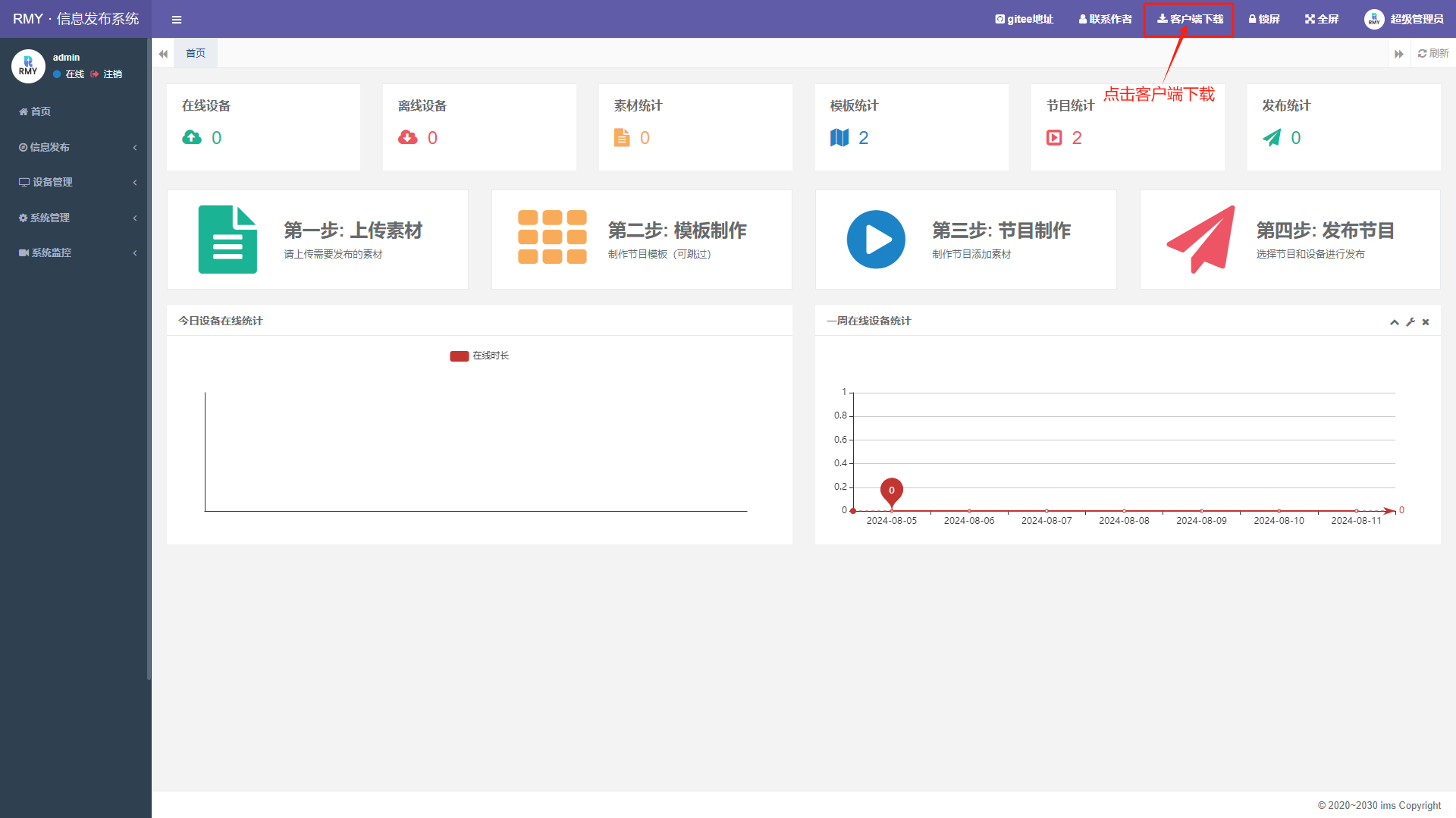Open the sidebar hamburger menu icon
Image resolution: width=1456 pixels, height=818 pixels.
point(177,19)
